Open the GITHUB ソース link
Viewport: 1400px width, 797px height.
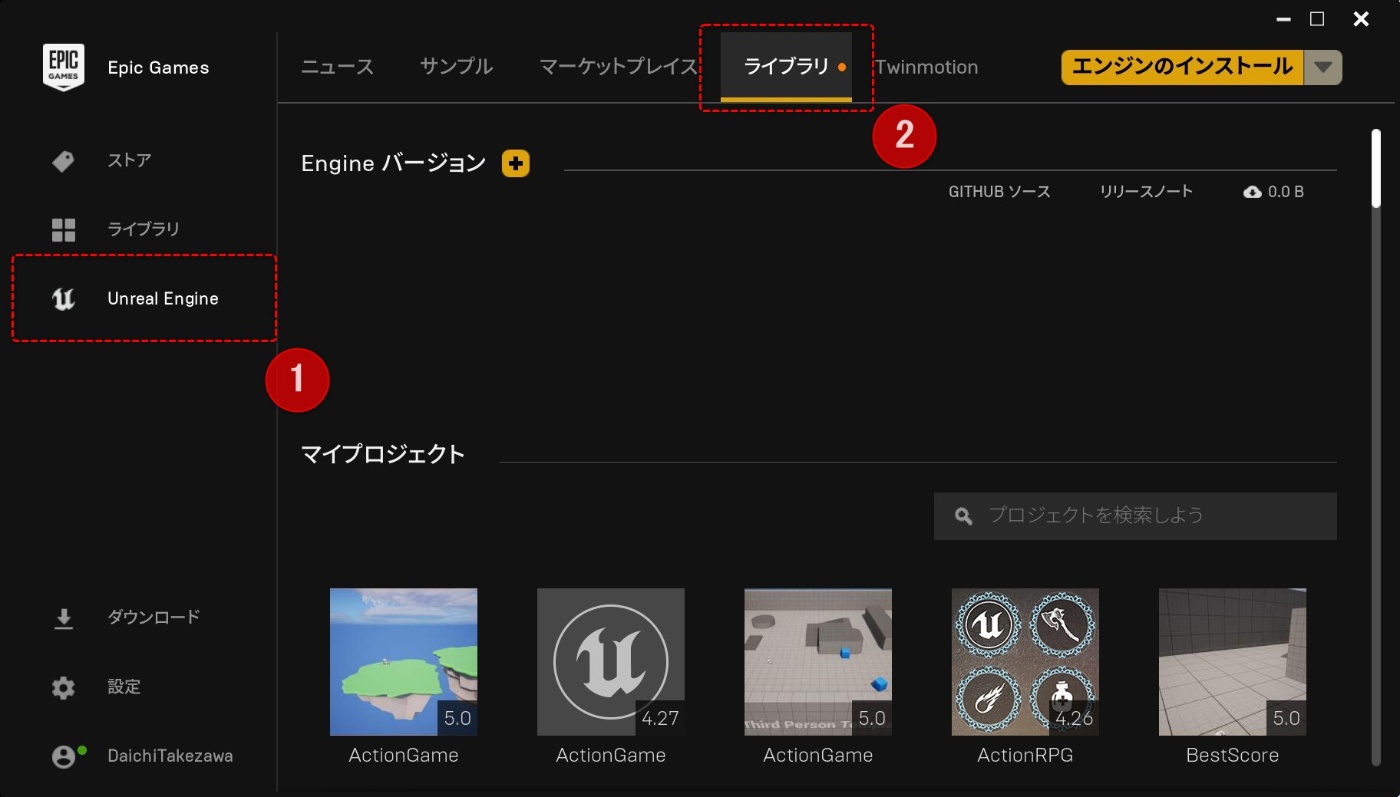pyautogui.click(x=999, y=191)
